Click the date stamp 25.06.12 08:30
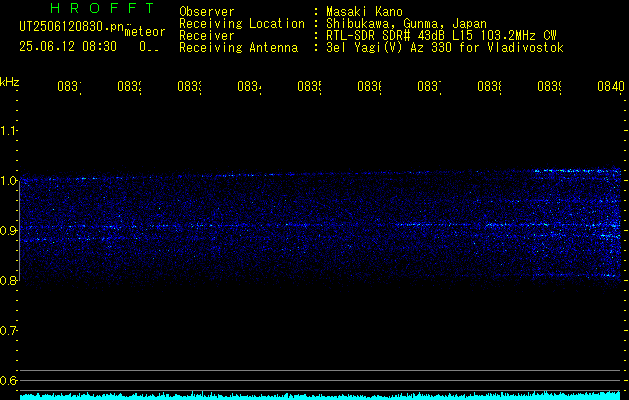Viewport: 629px width, 400px height. pyautogui.click(x=68, y=47)
